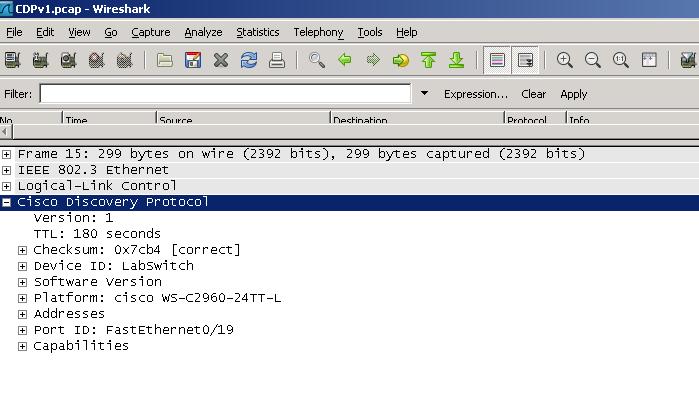Click the Zoom in toolbar icon
Screen dimensions: 699x414
click(x=565, y=61)
